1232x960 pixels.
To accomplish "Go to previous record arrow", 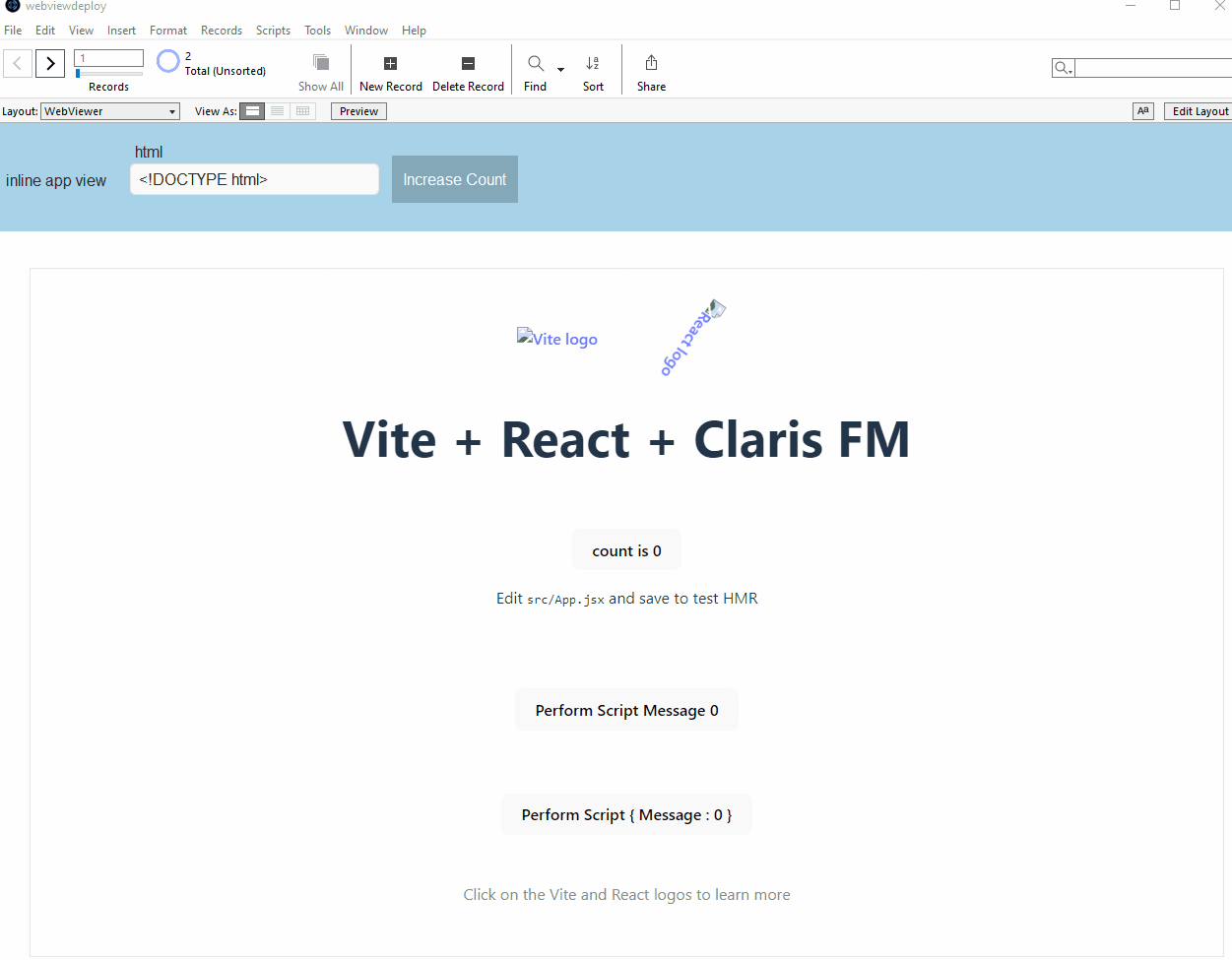I will click(18, 63).
